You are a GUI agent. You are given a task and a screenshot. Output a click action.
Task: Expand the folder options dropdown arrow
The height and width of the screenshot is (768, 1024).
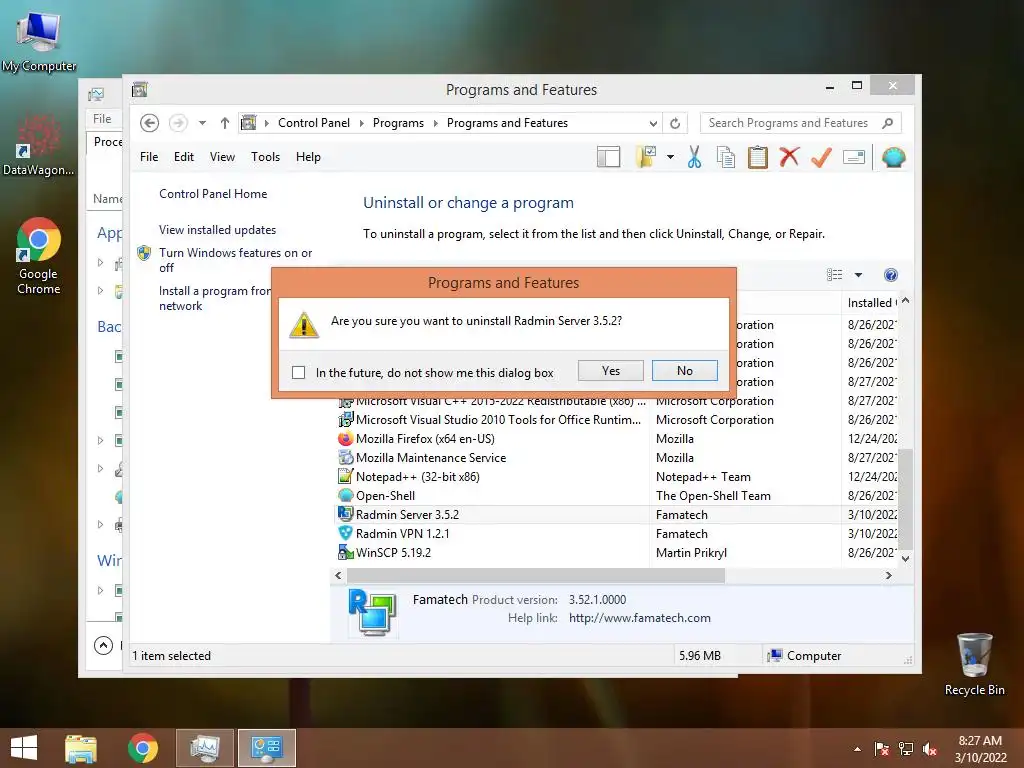[670, 157]
